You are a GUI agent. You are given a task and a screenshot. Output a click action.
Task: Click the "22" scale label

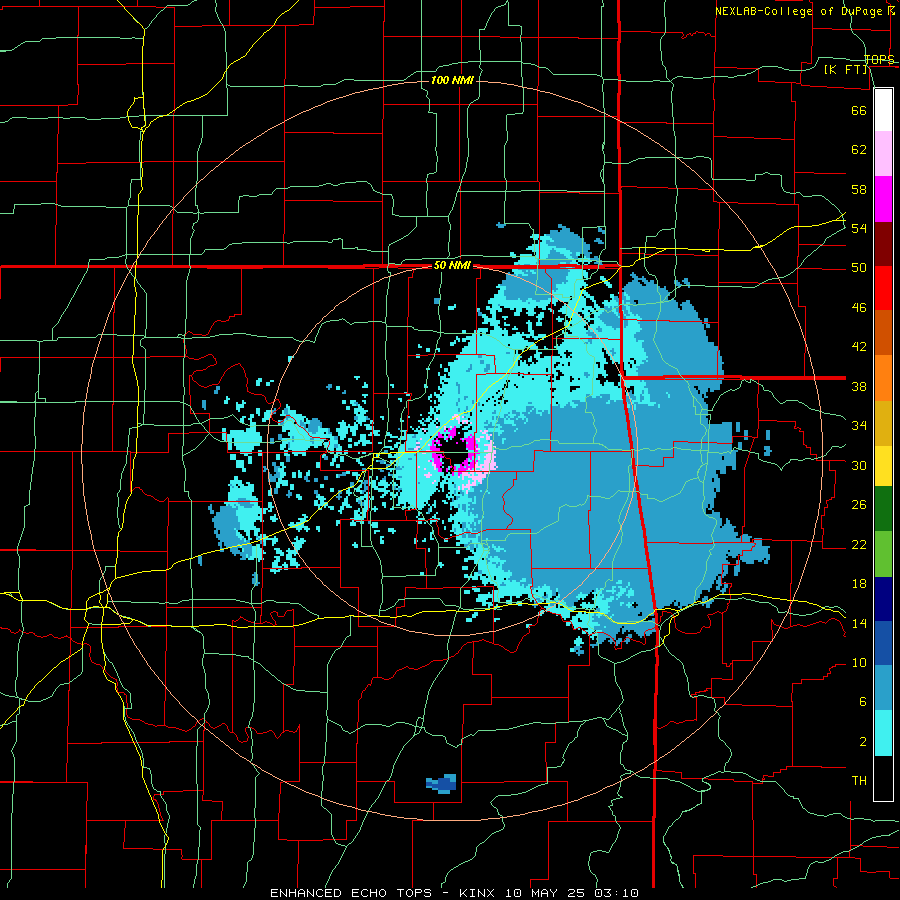pyautogui.click(x=859, y=544)
